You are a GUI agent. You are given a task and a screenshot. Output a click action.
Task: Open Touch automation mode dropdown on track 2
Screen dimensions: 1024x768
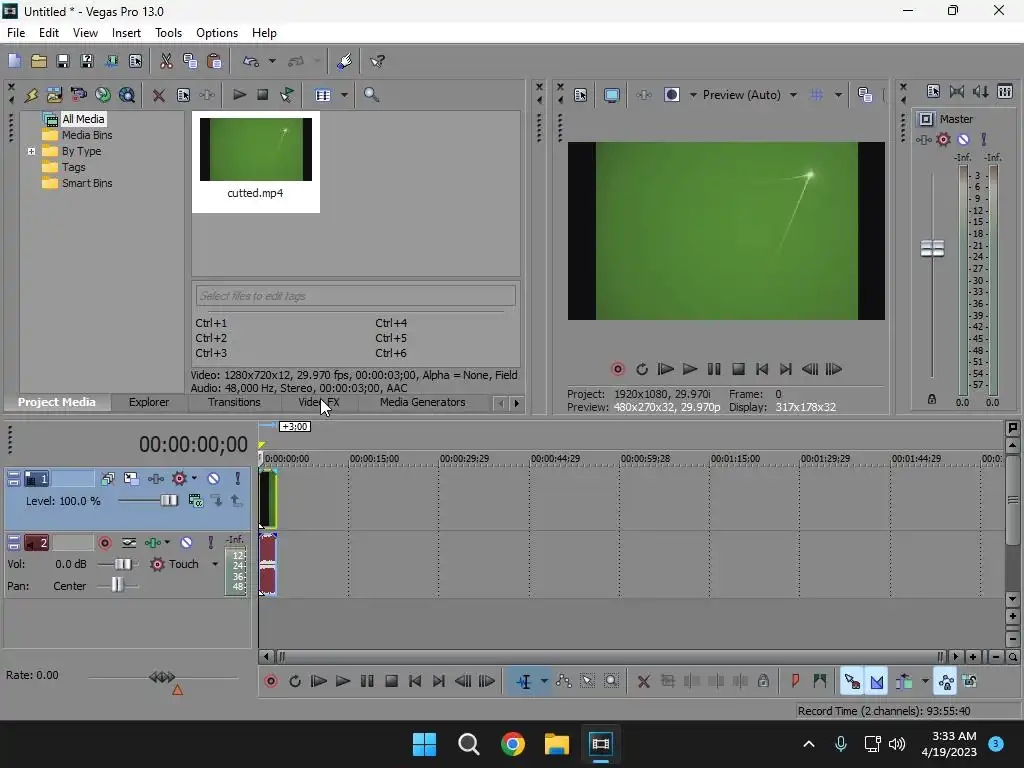pyautogui.click(x=215, y=564)
